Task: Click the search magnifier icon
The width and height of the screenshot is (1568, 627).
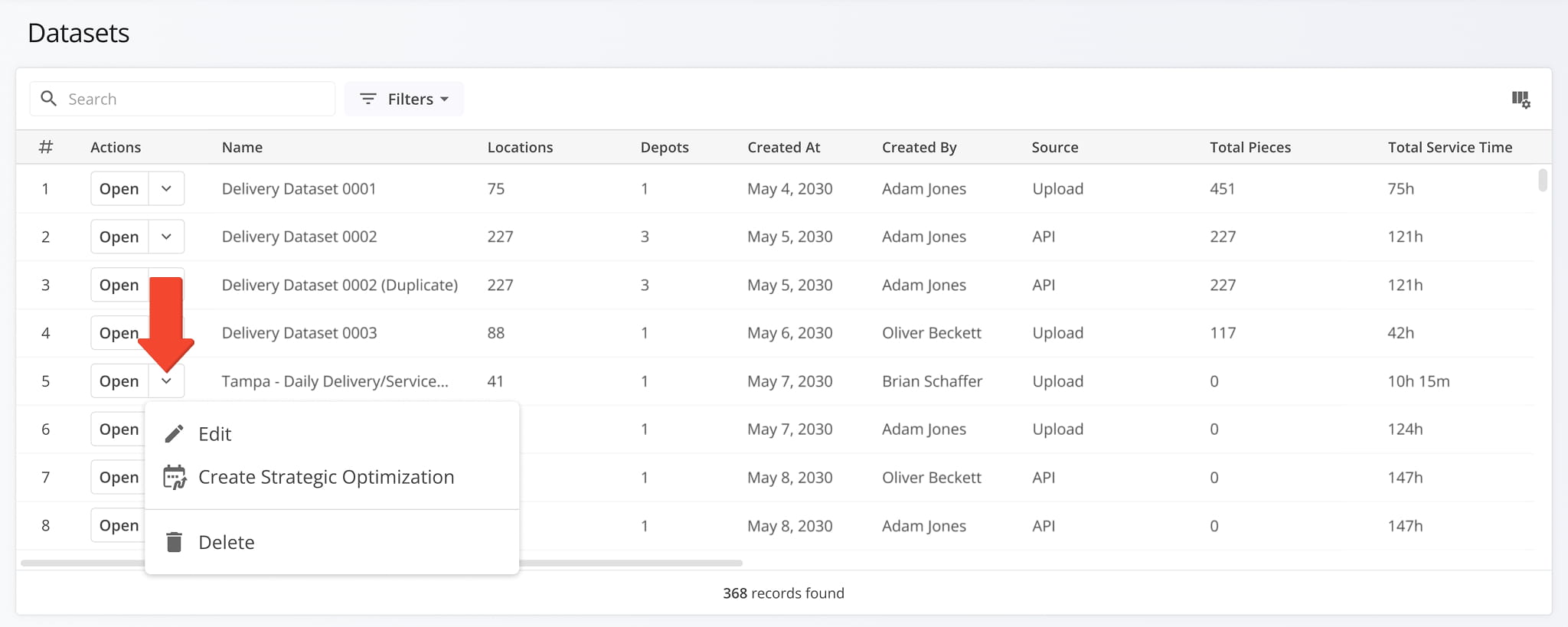Action: point(48,99)
